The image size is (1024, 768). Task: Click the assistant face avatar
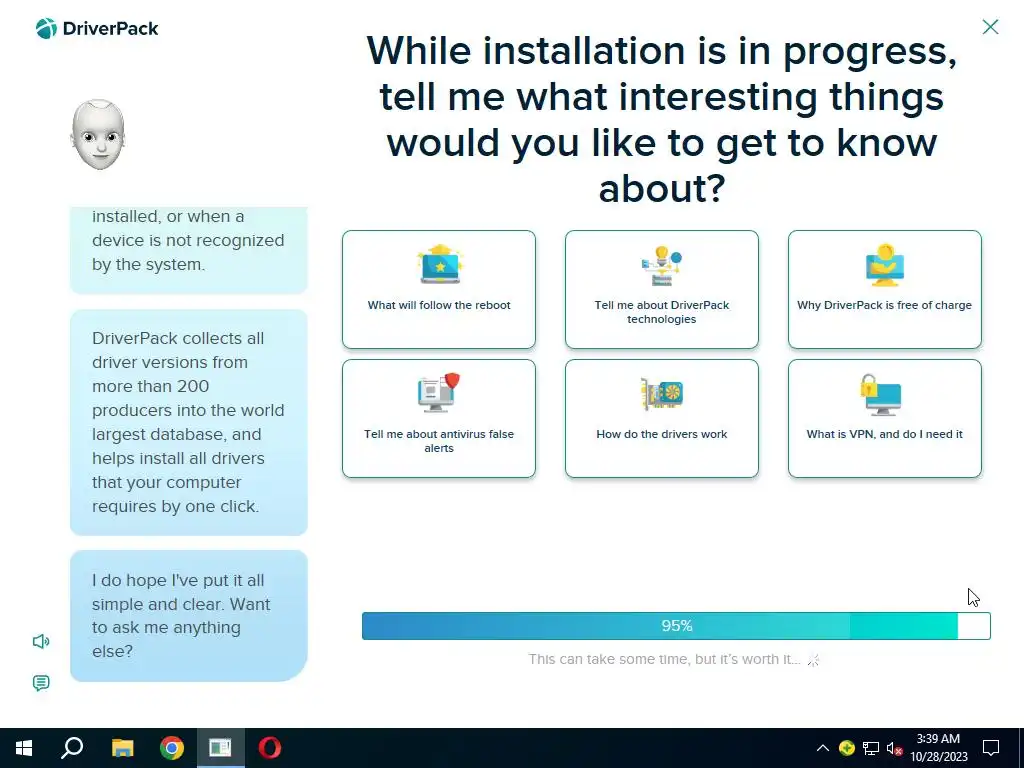click(98, 135)
